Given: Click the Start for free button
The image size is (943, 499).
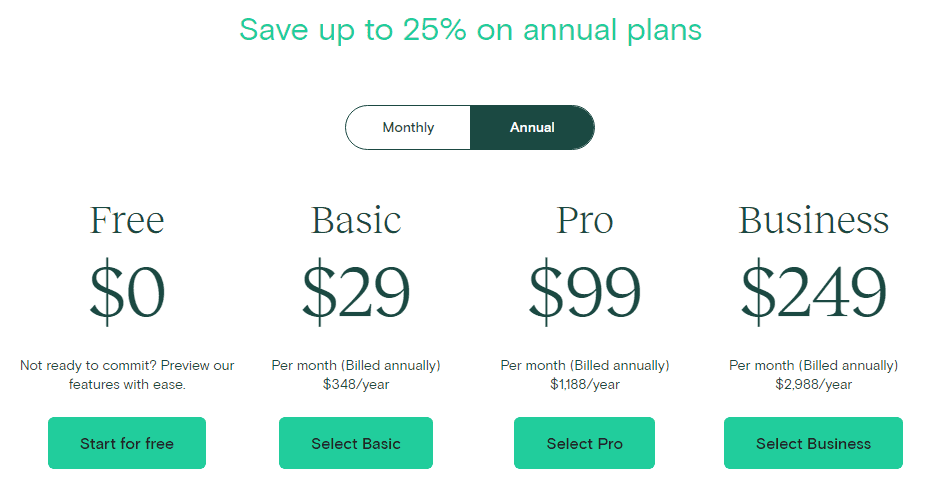Looking at the screenshot, I should click(127, 443).
